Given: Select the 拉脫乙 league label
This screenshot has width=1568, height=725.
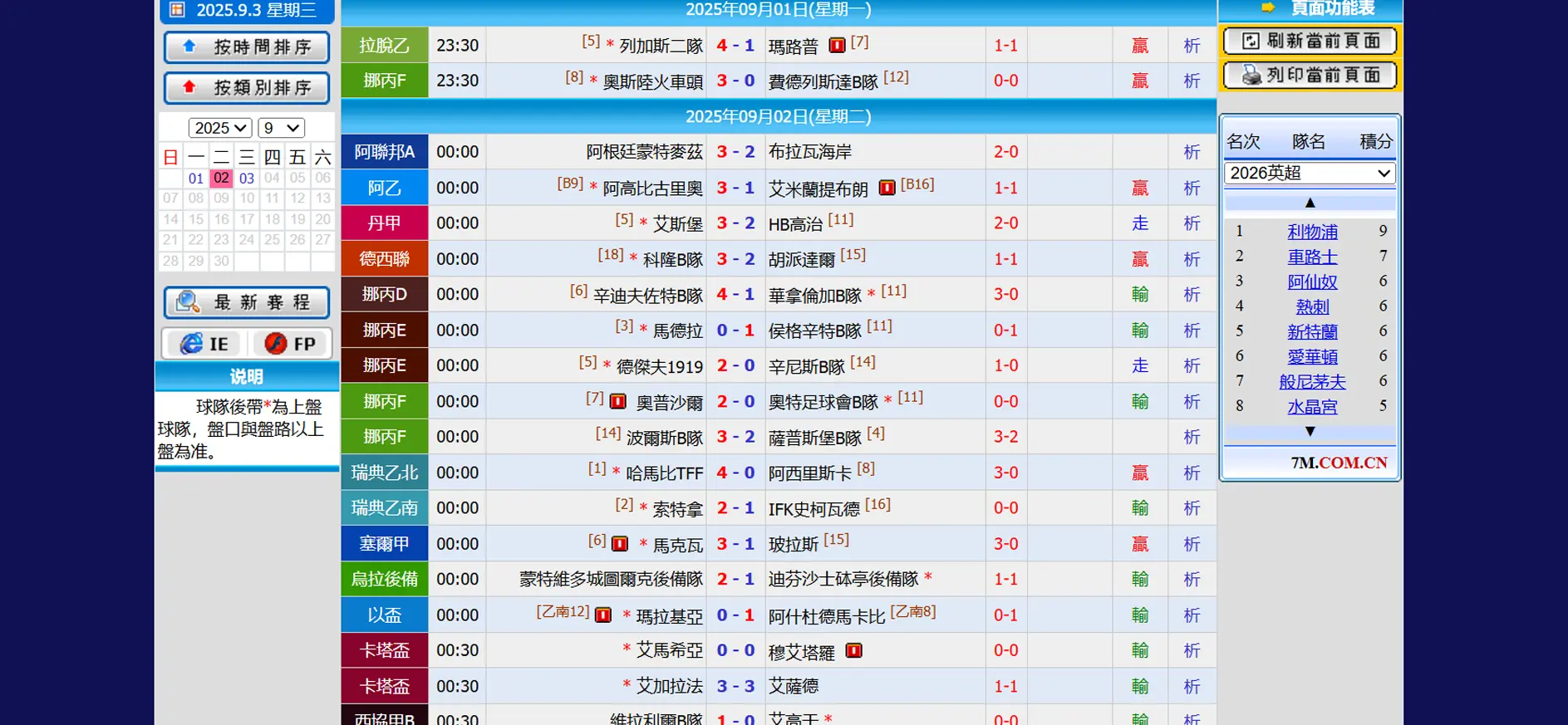Looking at the screenshot, I should point(384,46).
